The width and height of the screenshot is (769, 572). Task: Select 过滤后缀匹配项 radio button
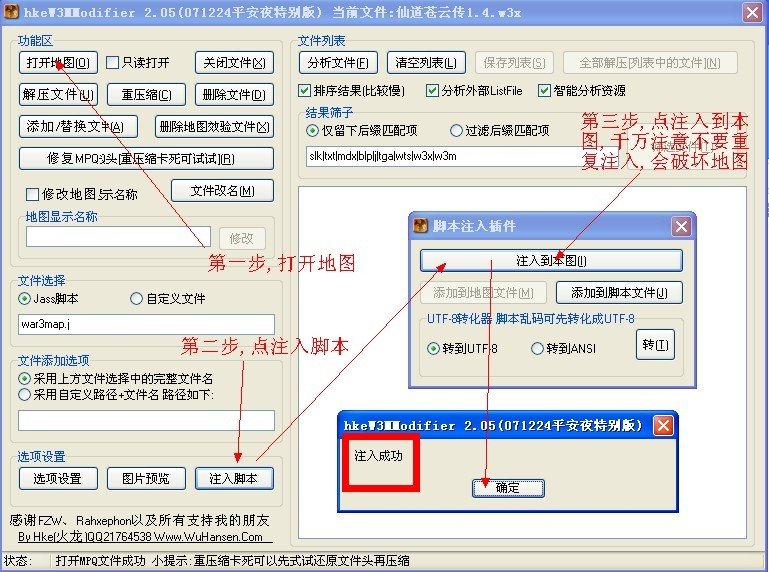tap(456, 130)
